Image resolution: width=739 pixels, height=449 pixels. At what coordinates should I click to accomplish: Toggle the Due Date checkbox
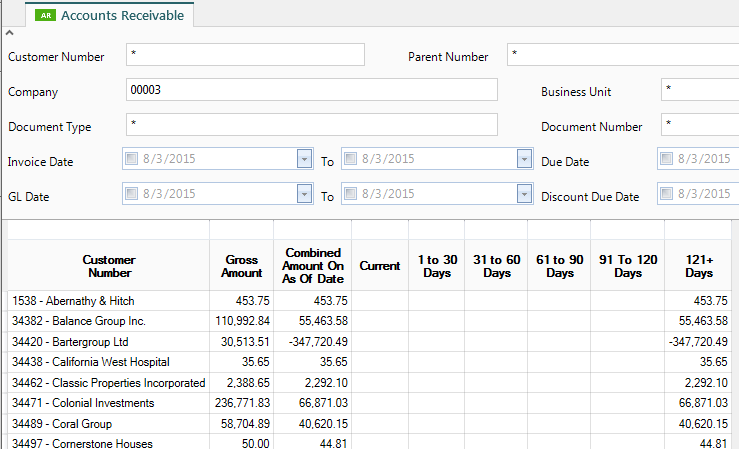(667, 159)
